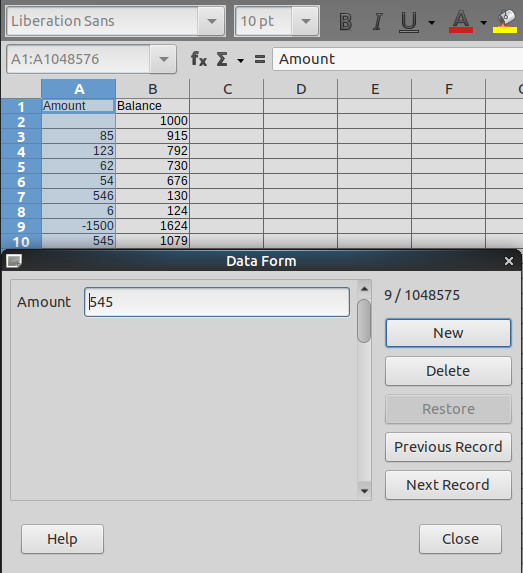The height and width of the screenshot is (573, 523).
Task: Click the Amount input field
Action: (x=217, y=302)
